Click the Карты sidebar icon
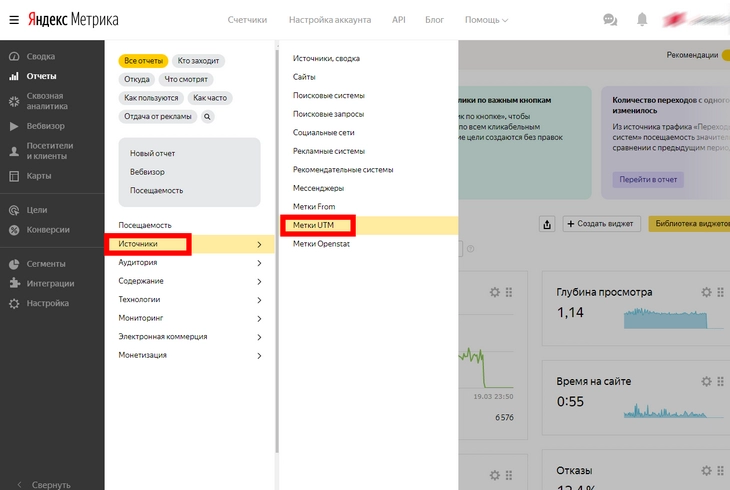Image resolution: width=730 pixels, height=490 pixels. [x=14, y=176]
